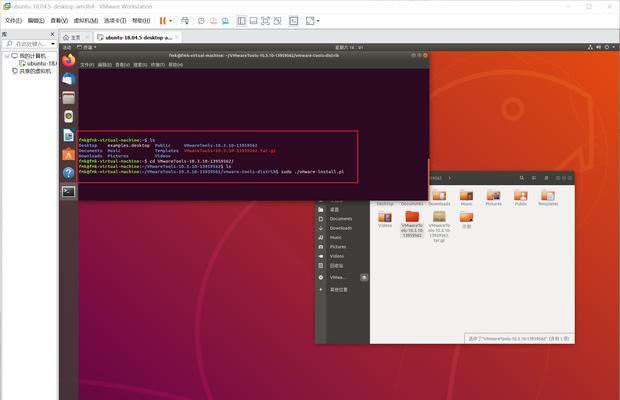The height and width of the screenshot is (400, 620).
Task: Select 我的计算机 in library tree
Action: click(x=32, y=56)
